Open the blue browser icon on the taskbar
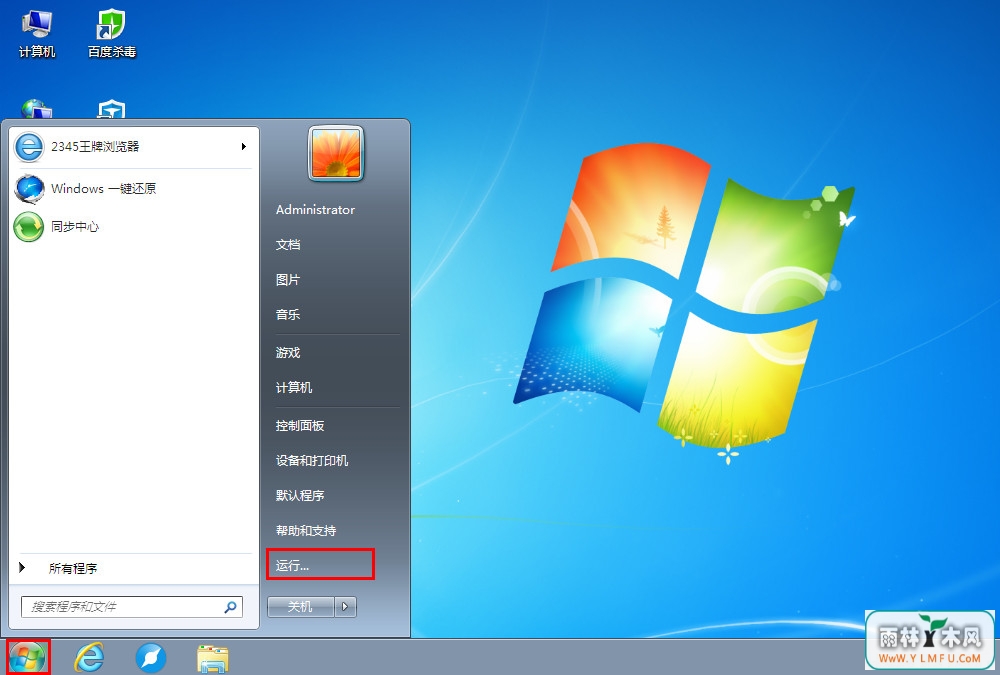 coord(151,658)
